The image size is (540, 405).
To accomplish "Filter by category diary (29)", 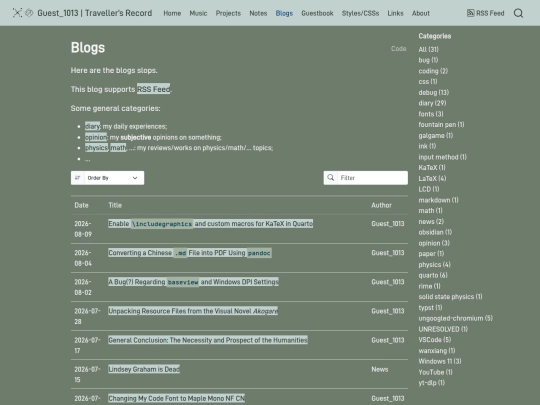I will (x=432, y=103).
